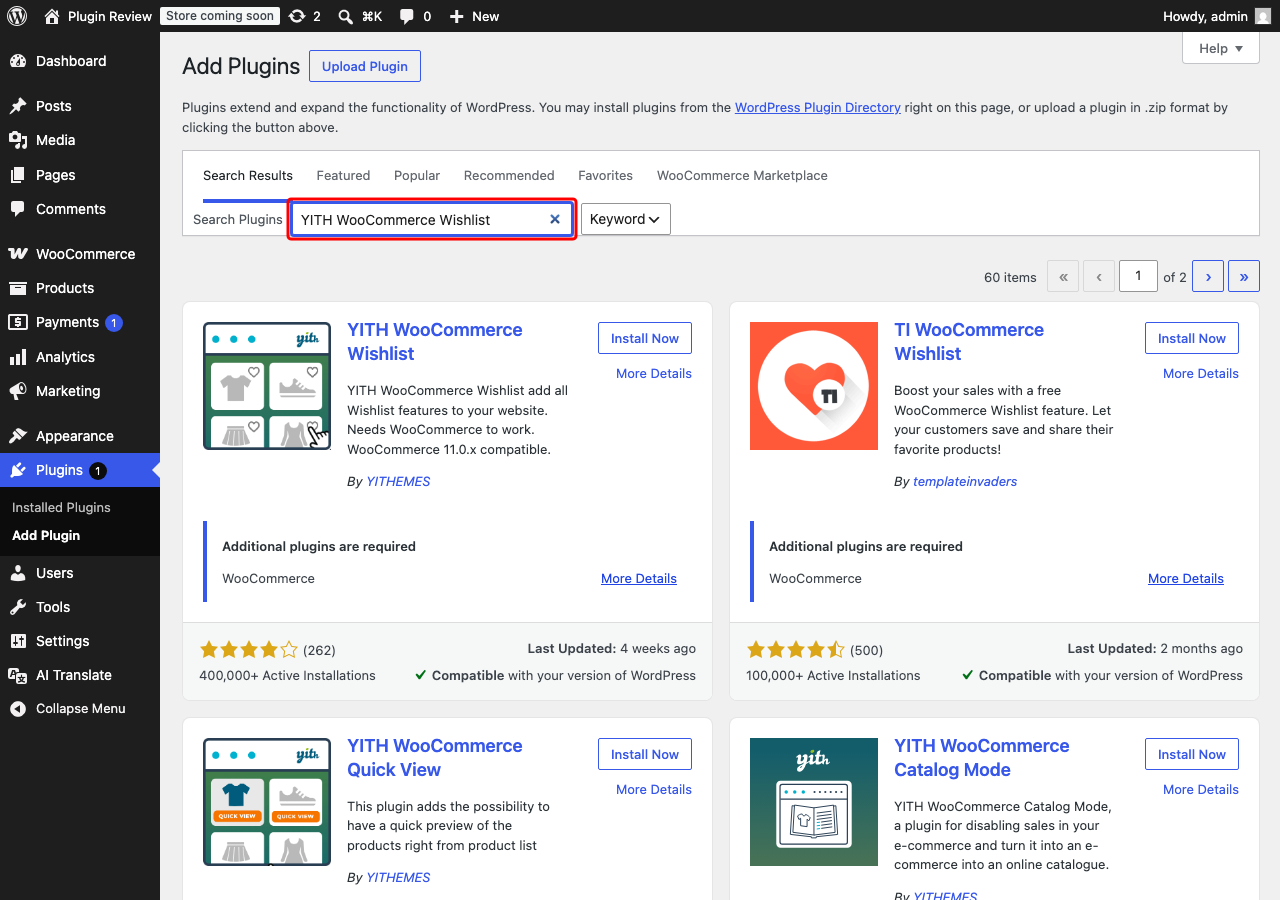The height and width of the screenshot is (900, 1280).
Task: Open More Details under Quick View install
Action: [x=654, y=789]
